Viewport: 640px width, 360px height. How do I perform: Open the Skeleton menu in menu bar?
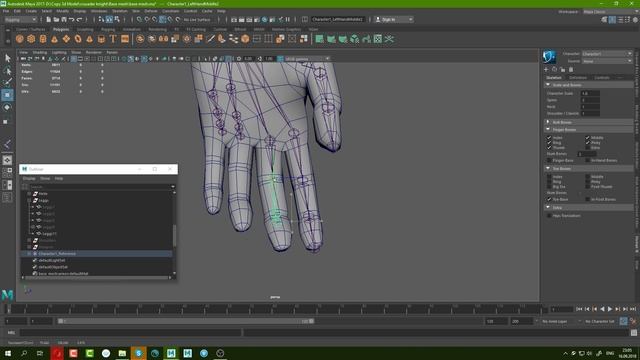(120, 11)
